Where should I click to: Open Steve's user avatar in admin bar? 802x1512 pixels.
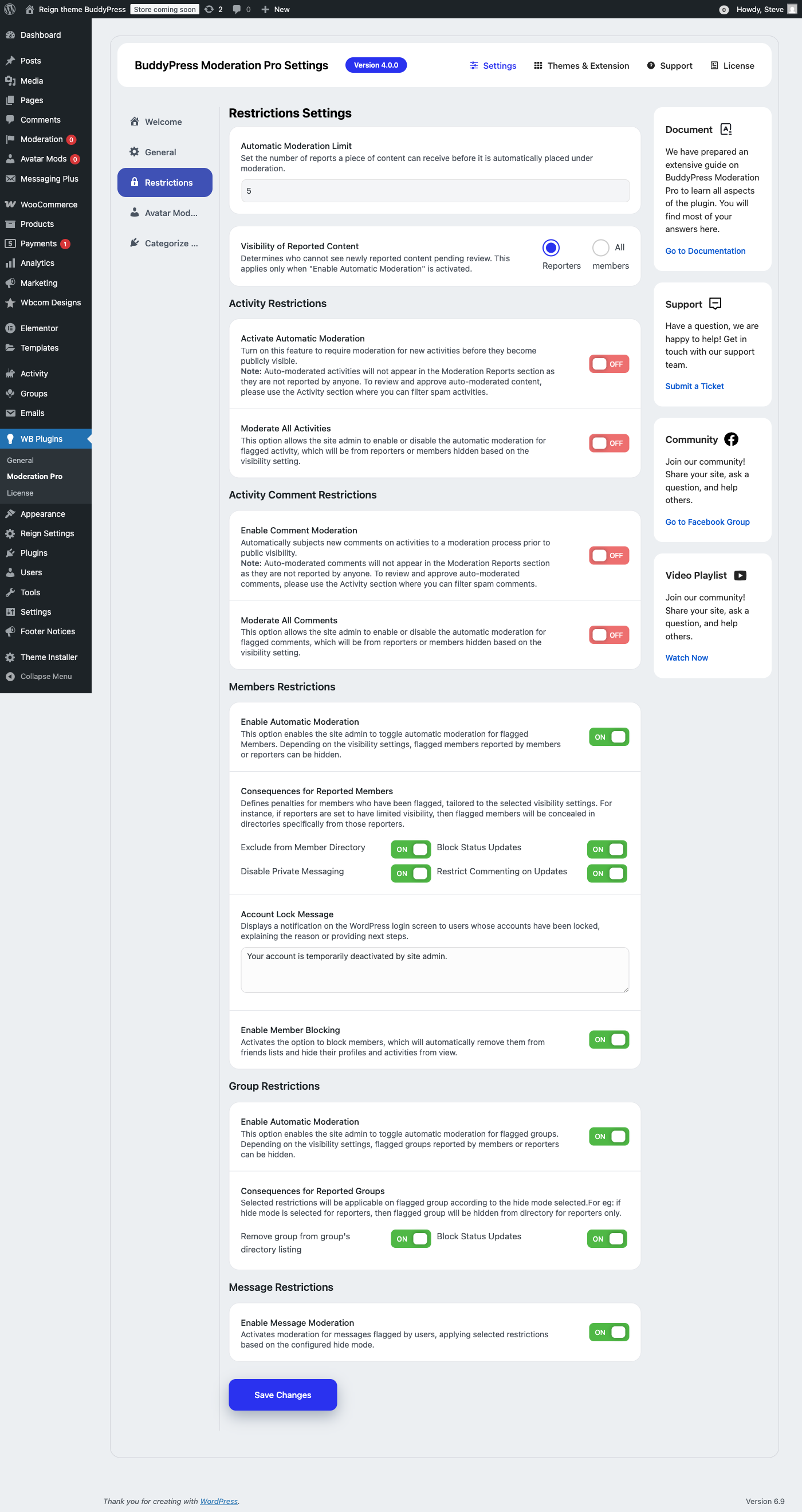792,9
